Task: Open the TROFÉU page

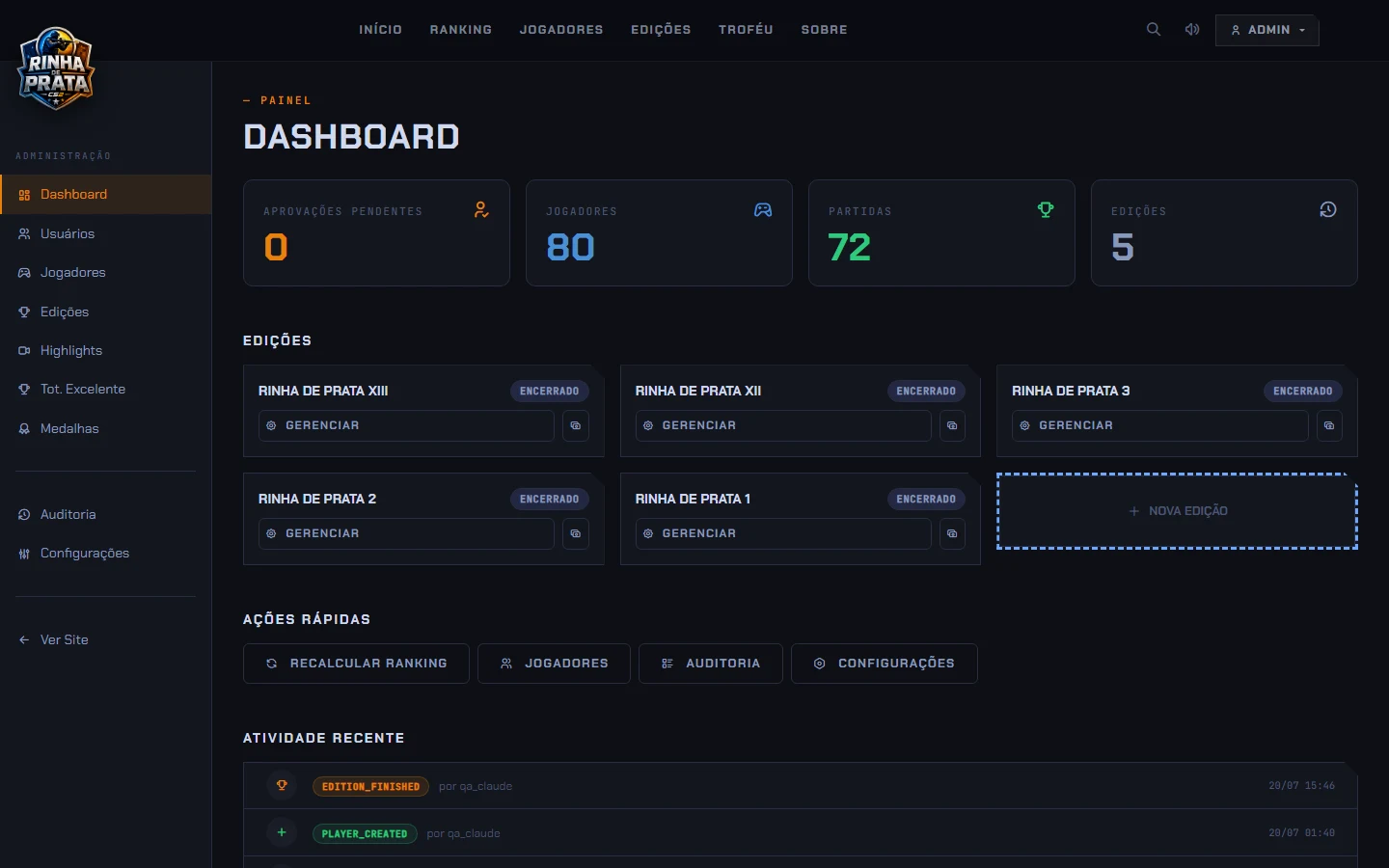Action: click(746, 30)
